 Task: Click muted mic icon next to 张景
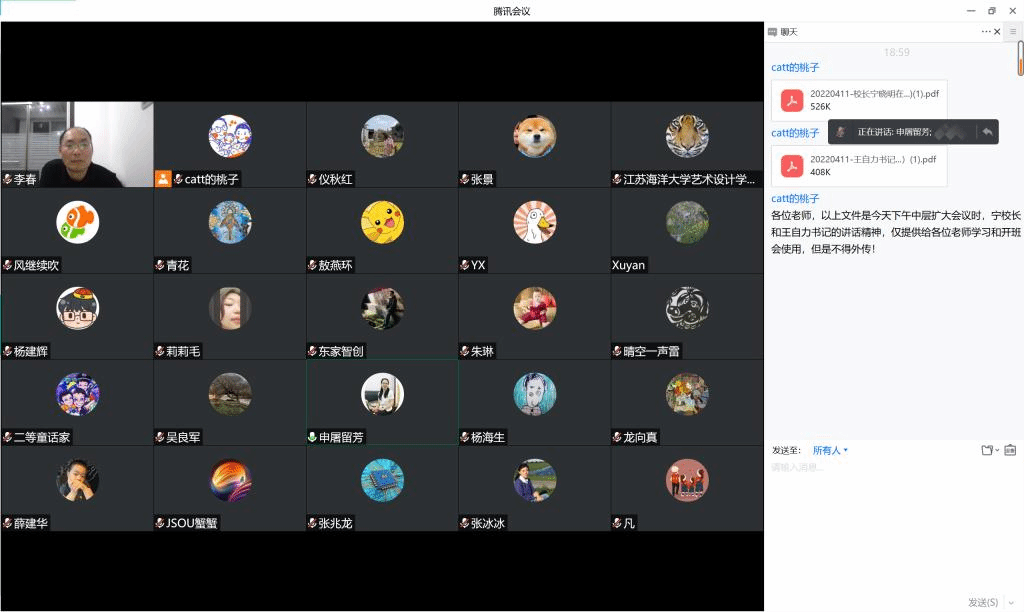click(x=465, y=180)
